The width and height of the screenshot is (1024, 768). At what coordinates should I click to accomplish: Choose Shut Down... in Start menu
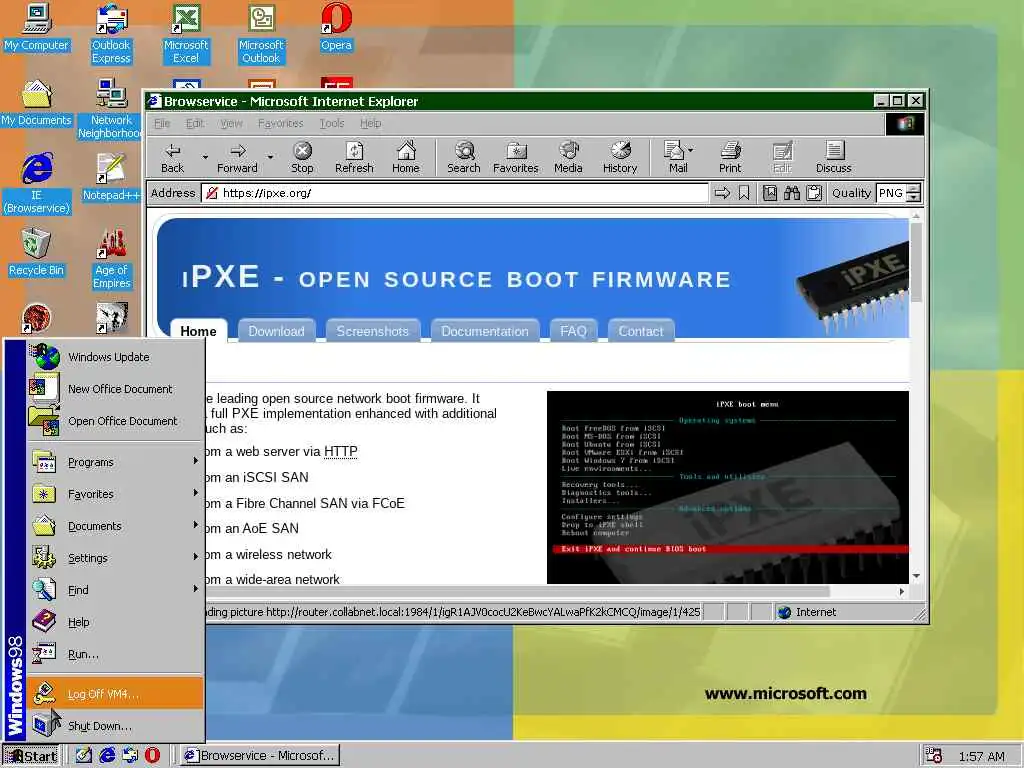coord(115,726)
